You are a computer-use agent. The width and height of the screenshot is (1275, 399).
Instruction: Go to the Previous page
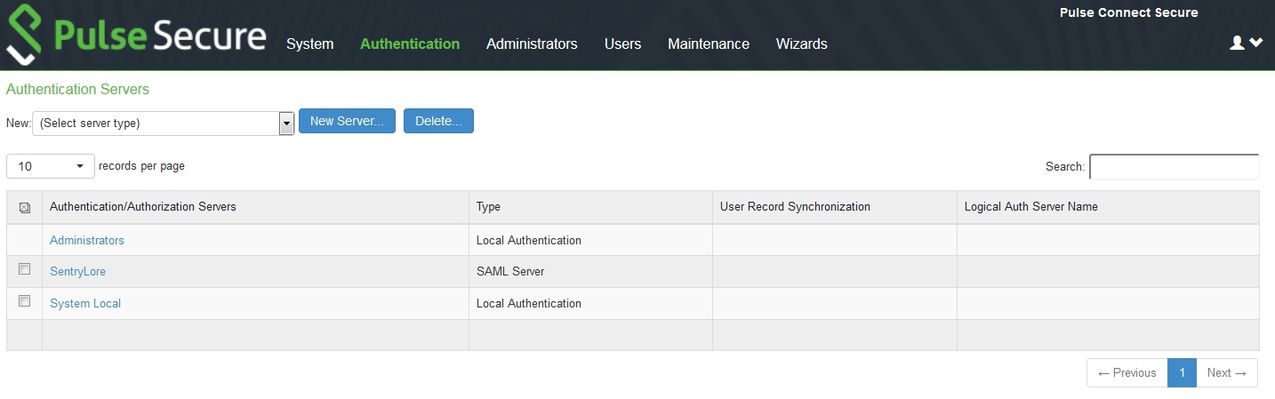tap(1127, 373)
